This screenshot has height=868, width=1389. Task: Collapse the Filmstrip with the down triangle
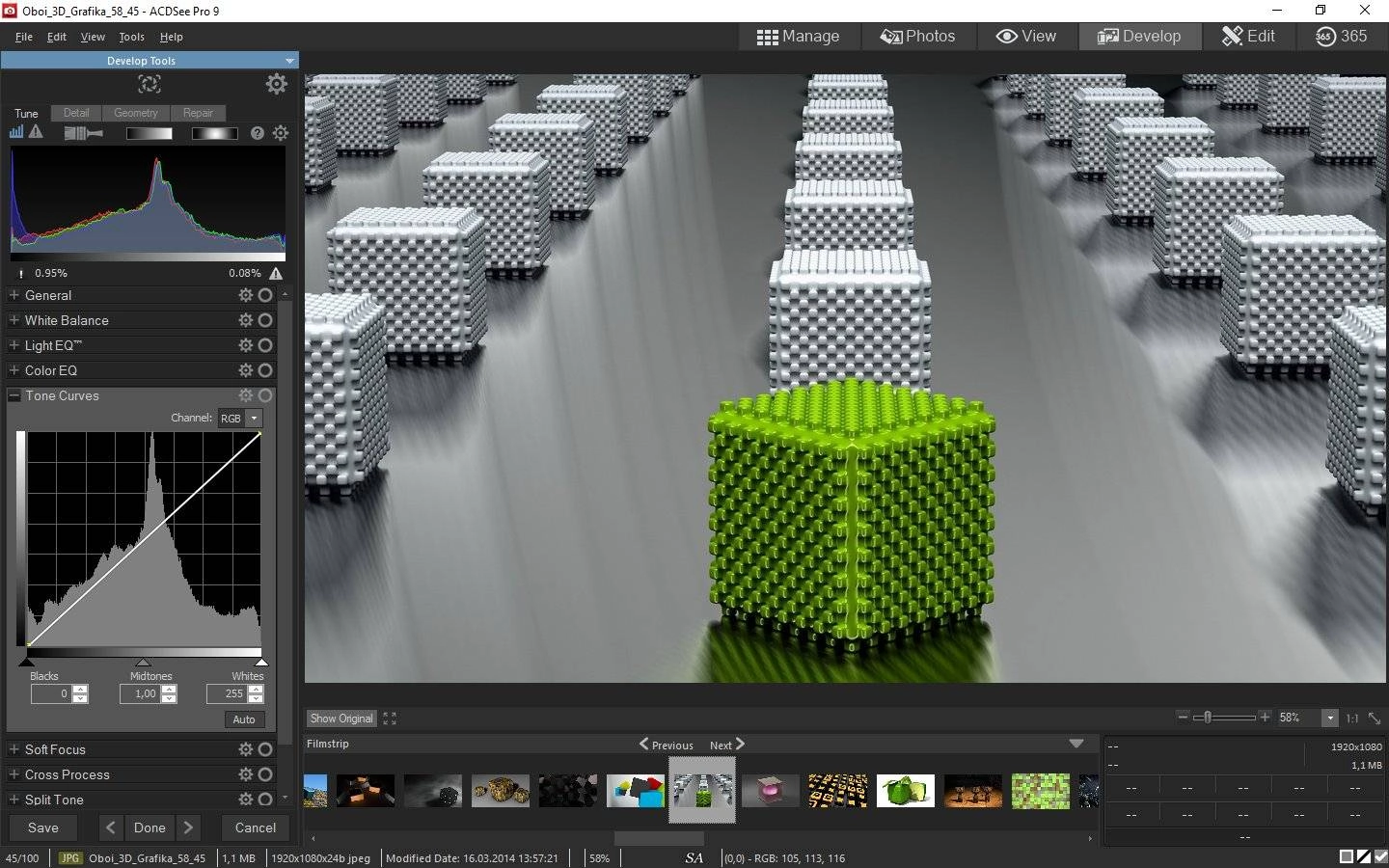pos(1076,744)
